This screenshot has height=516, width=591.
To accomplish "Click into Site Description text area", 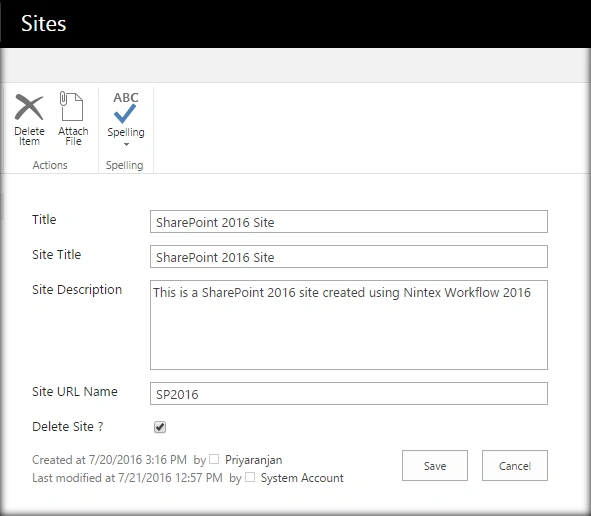I will tap(349, 325).
